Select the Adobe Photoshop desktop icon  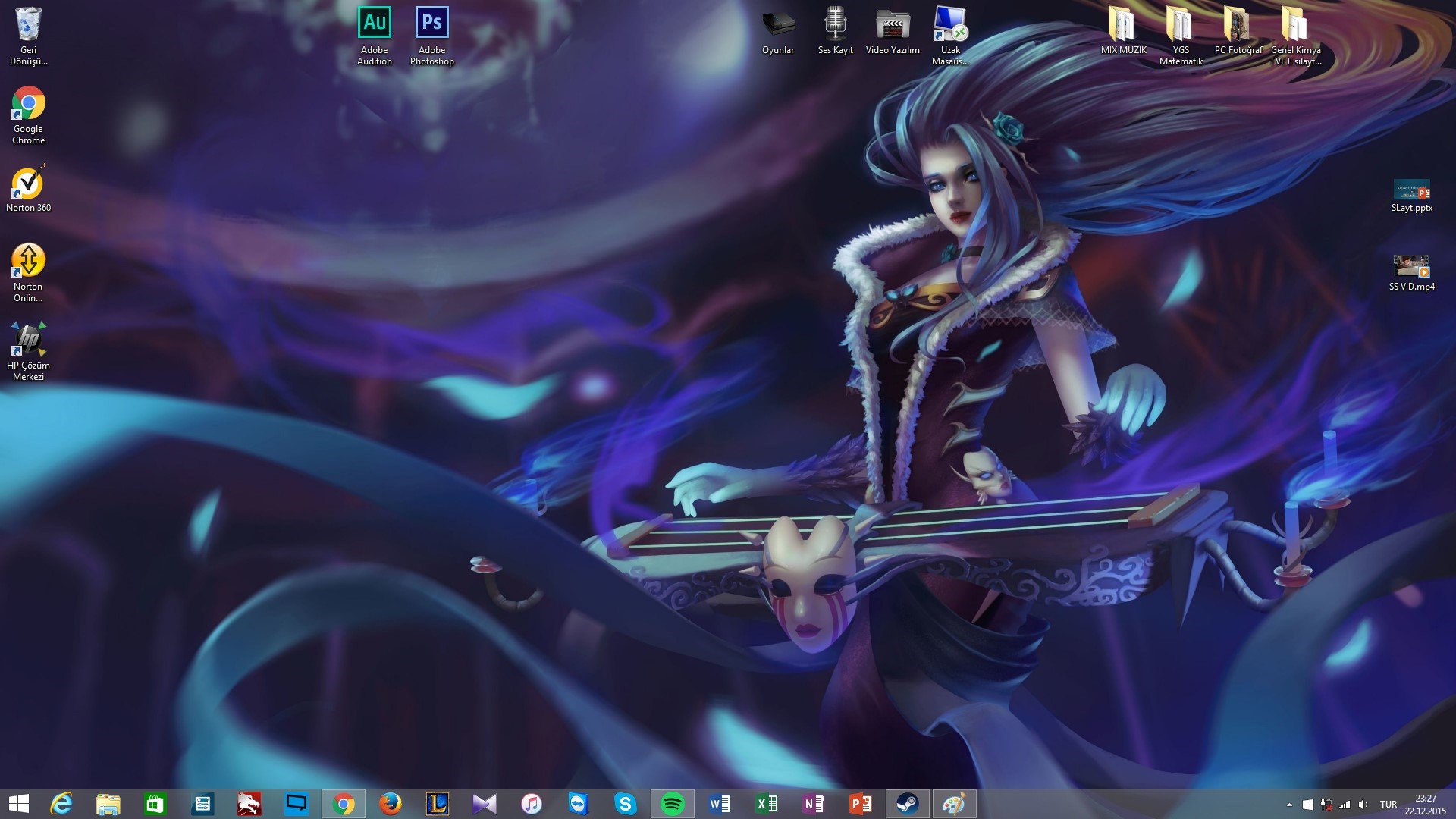(x=432, y=36)
